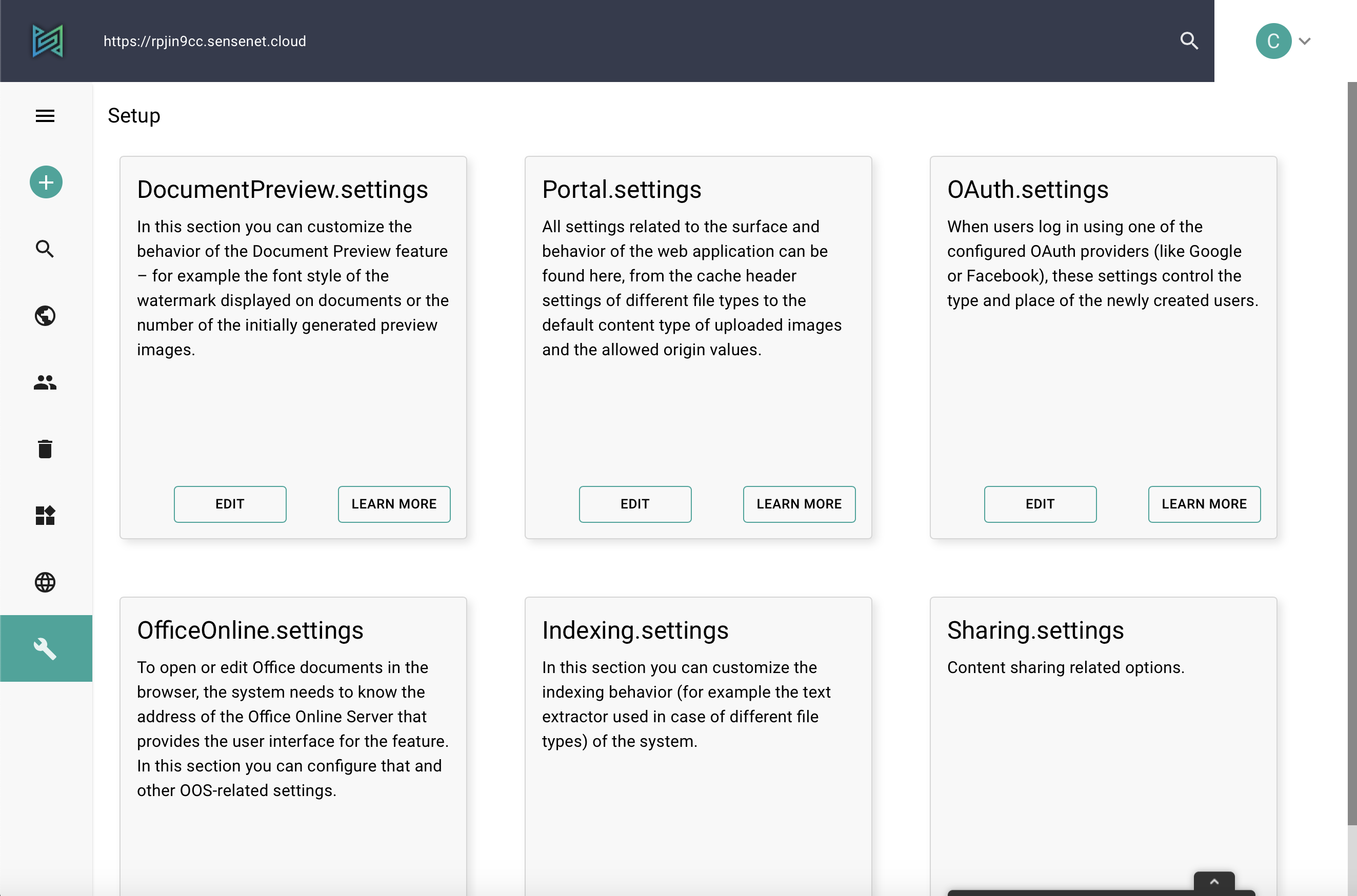This screenshot has width=1357, height=896.
Task: Edit OAuth.settings
Action: (x=1040, y=504)
